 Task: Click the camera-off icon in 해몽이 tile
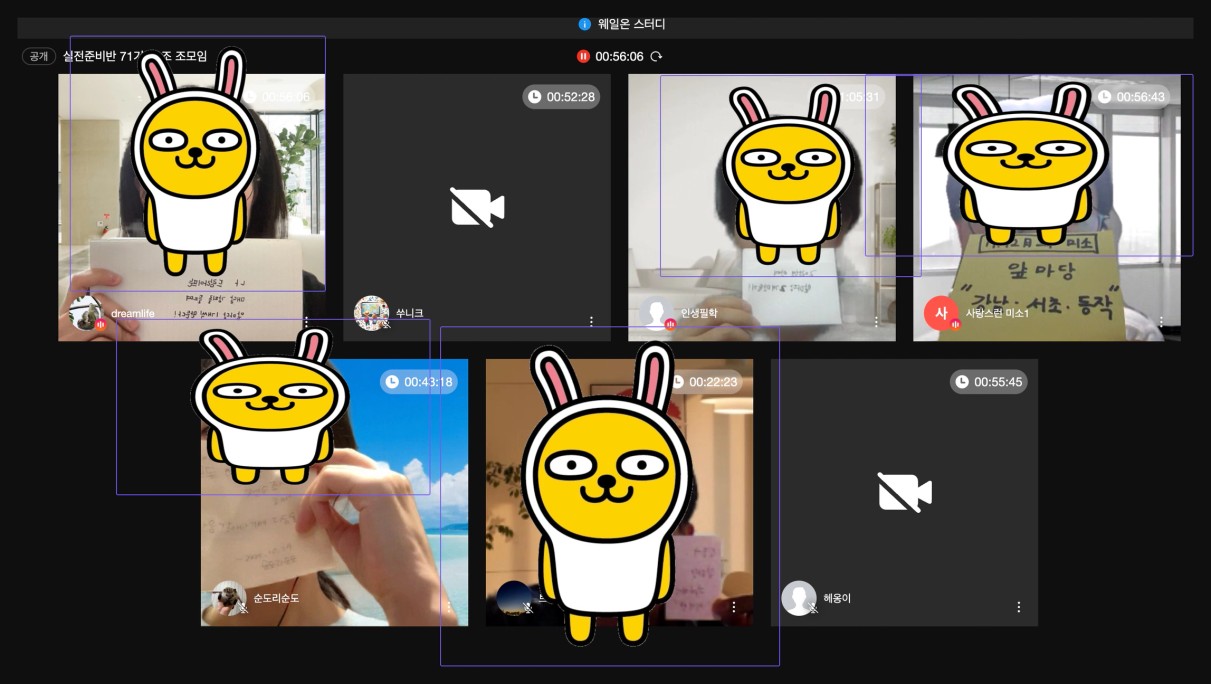[x=905, y=493]
